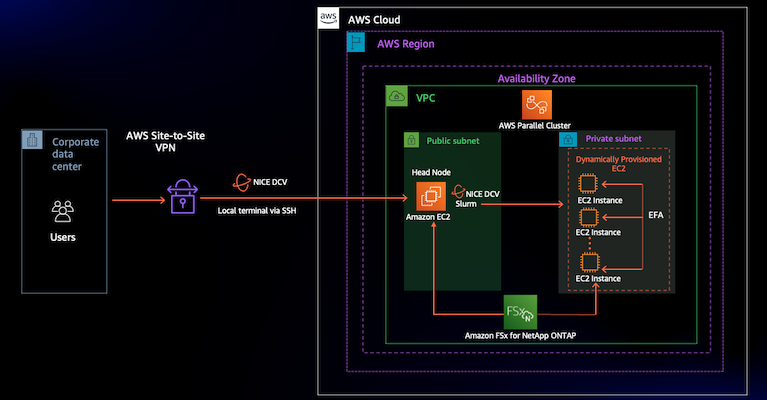This screenshot has width=767, height=400.
Task: Click the AWS Parallel Cluster caption
Action: pos(534,126)
